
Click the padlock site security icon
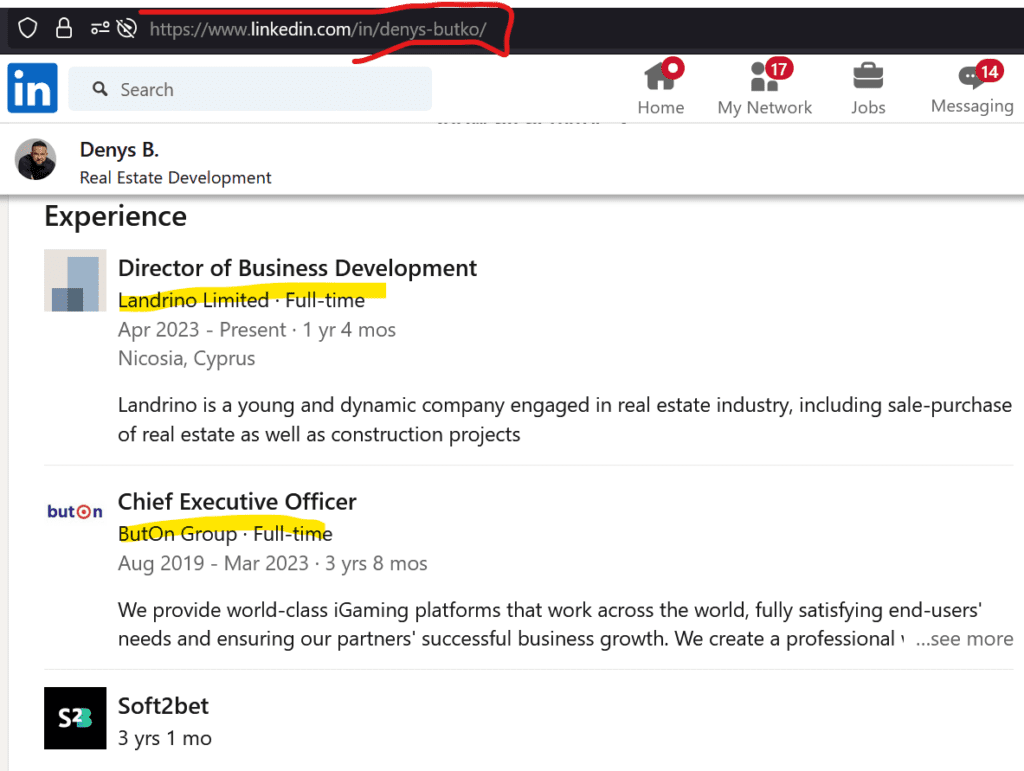63,28
